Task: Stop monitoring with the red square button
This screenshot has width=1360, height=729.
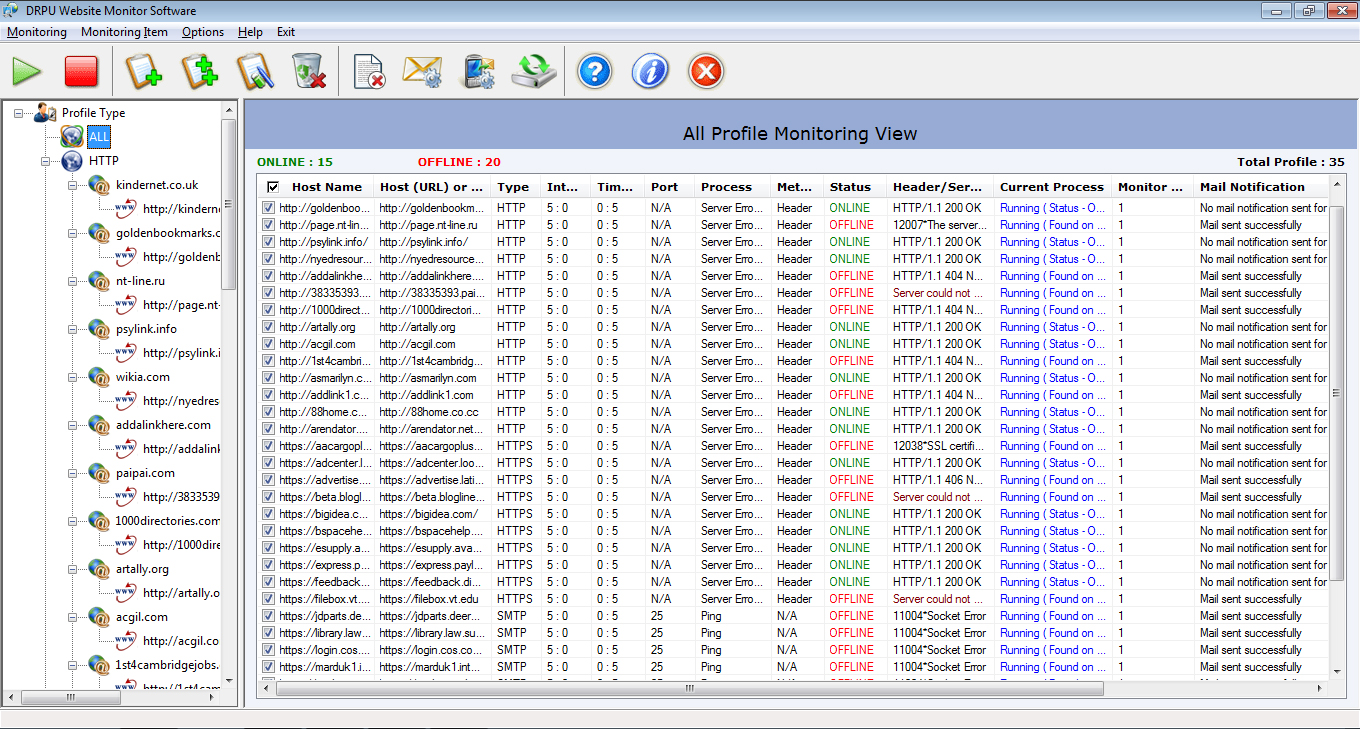Action: [81, 72]
